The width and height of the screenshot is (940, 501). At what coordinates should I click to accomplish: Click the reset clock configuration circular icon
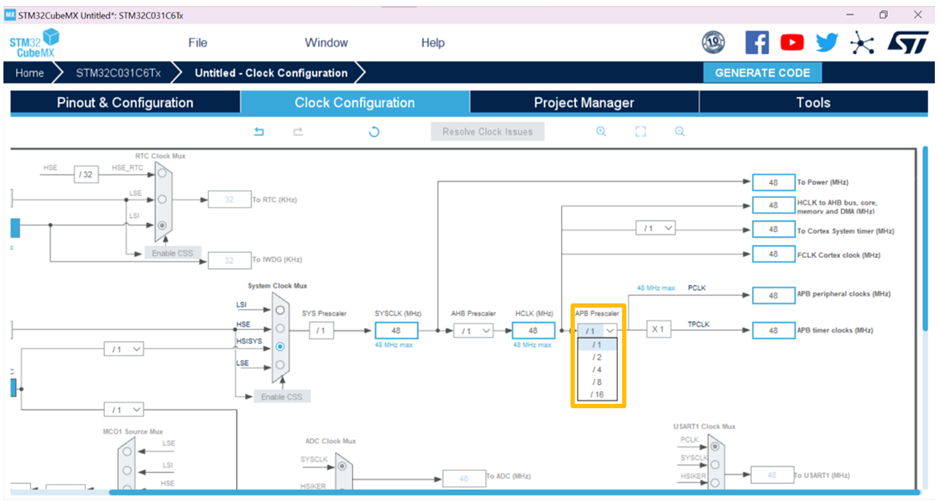374,132
